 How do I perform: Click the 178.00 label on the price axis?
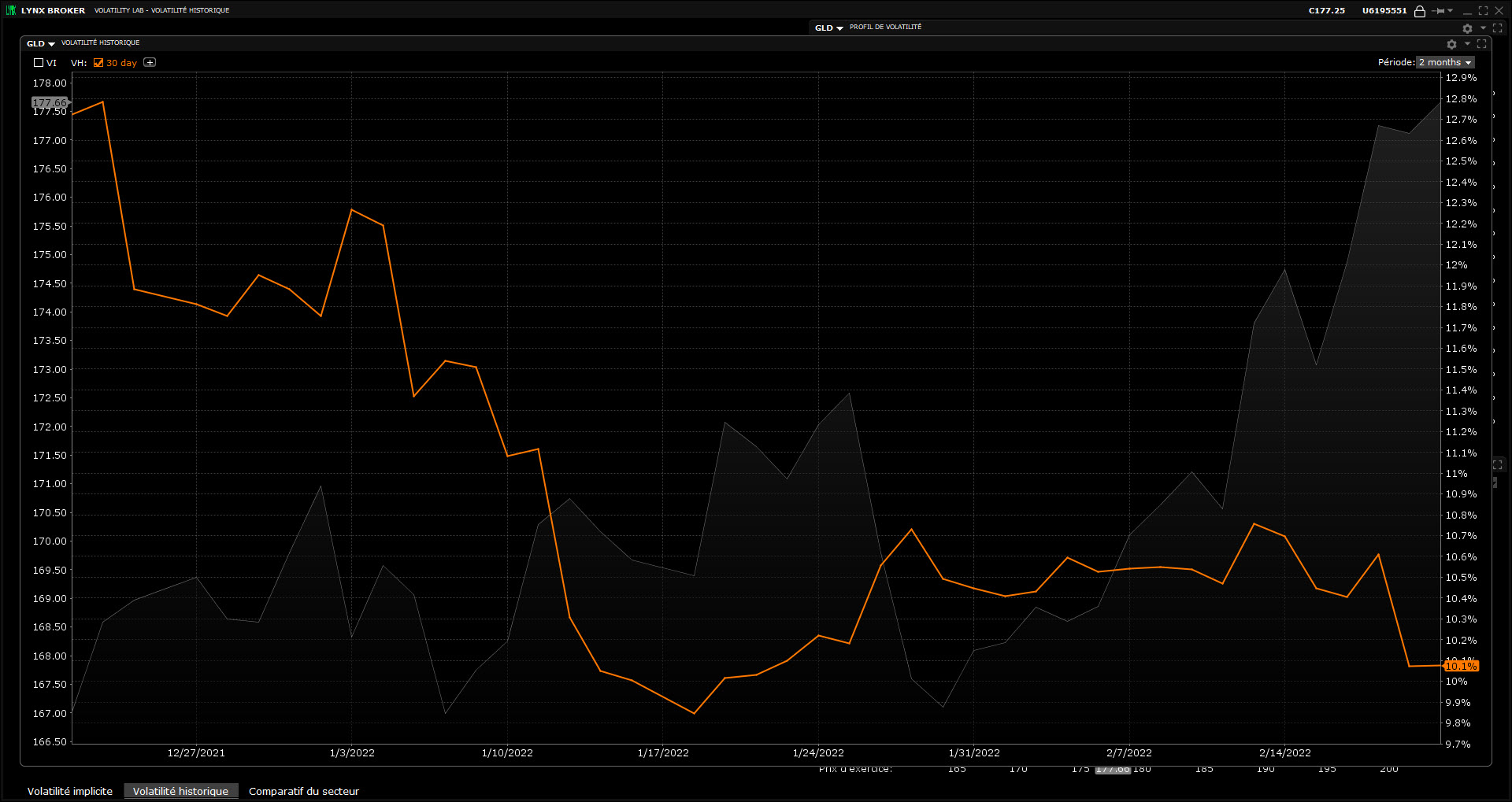50,83
